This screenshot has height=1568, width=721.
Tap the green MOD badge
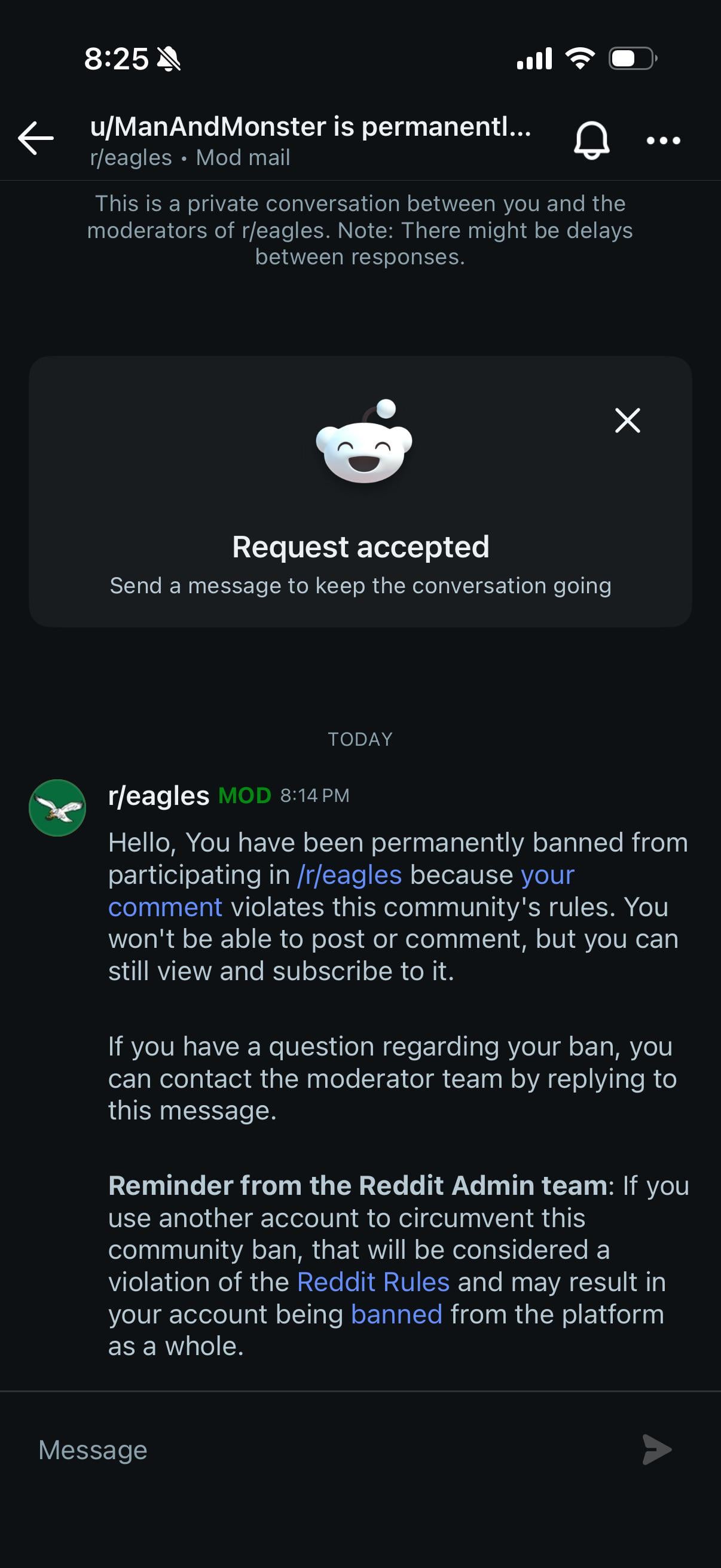coord(244,795)
